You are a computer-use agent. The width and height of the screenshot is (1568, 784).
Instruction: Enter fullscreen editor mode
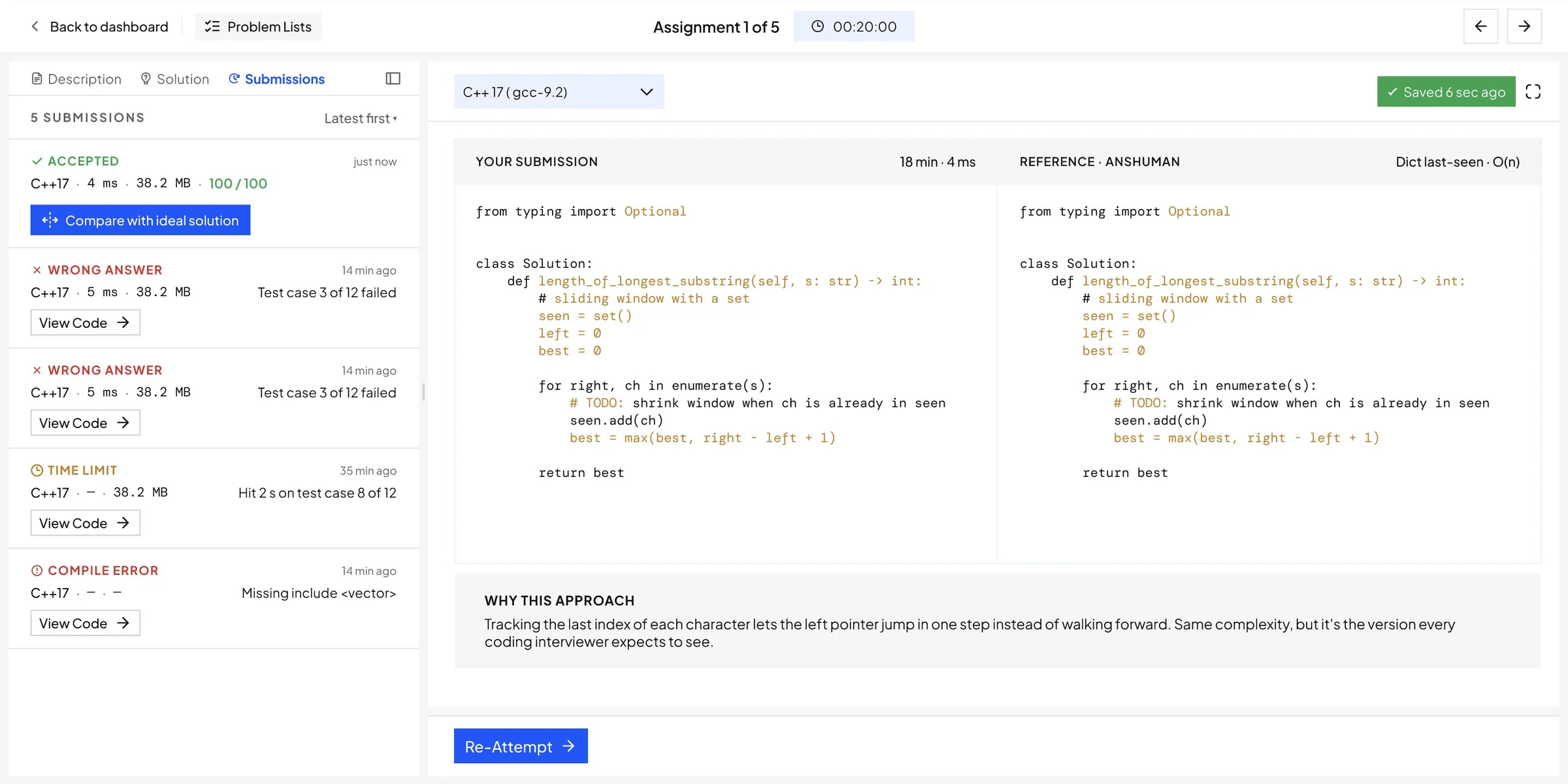click(1533, 91)
